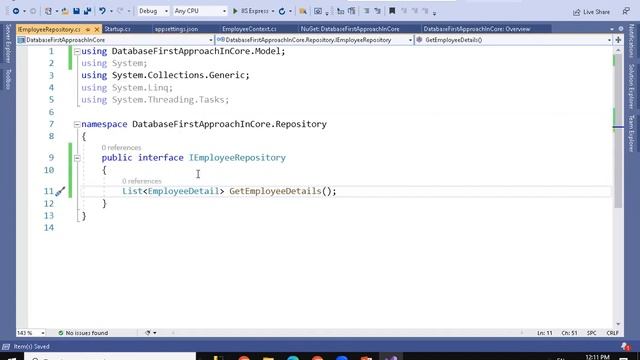Image resolution: width=640 pixels, height=360 pixels.
Task: Click the feedback icon right of Live Share
Action: click(626, 11)
